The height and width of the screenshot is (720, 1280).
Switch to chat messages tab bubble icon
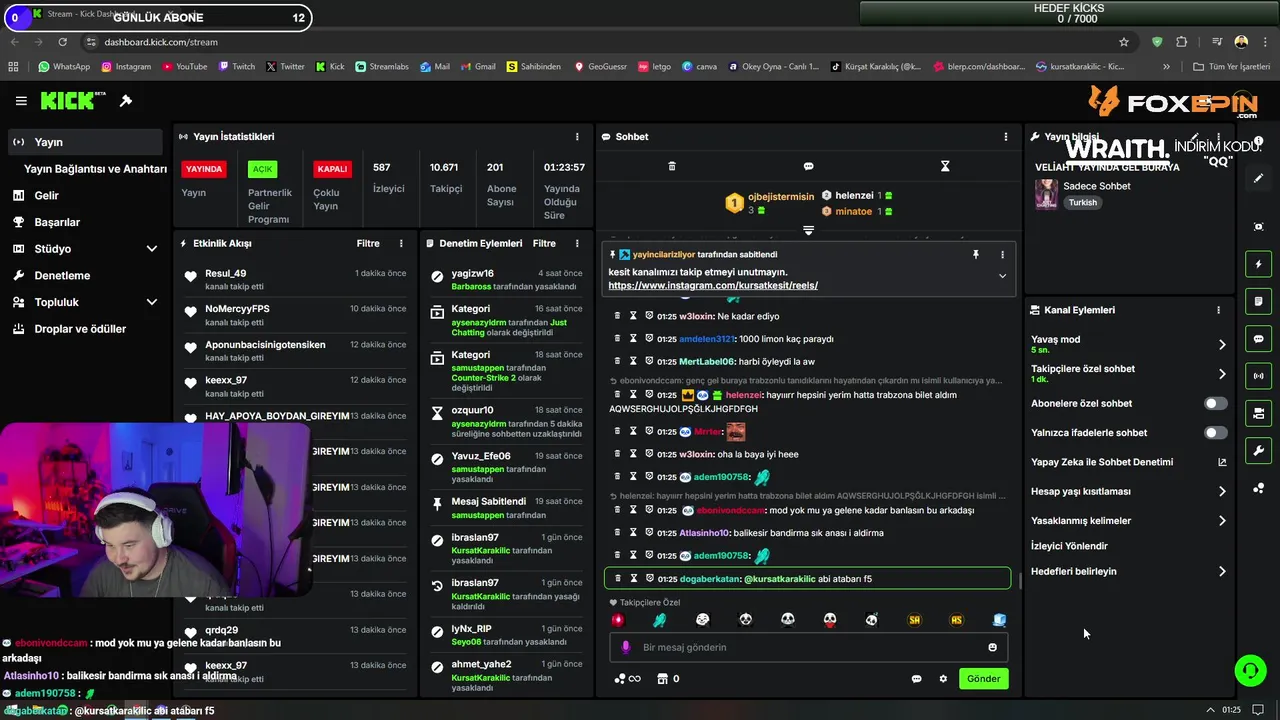(x=809, y=166)
